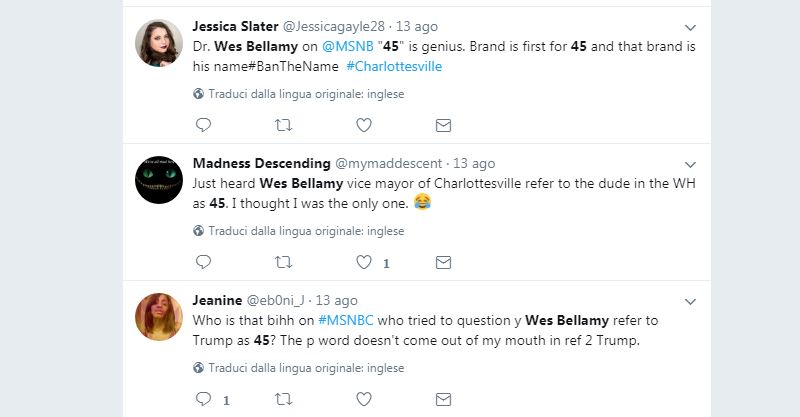Reply to Jeanine's tweet
Screen dimensions: 800x417
(x=203, y=399)
